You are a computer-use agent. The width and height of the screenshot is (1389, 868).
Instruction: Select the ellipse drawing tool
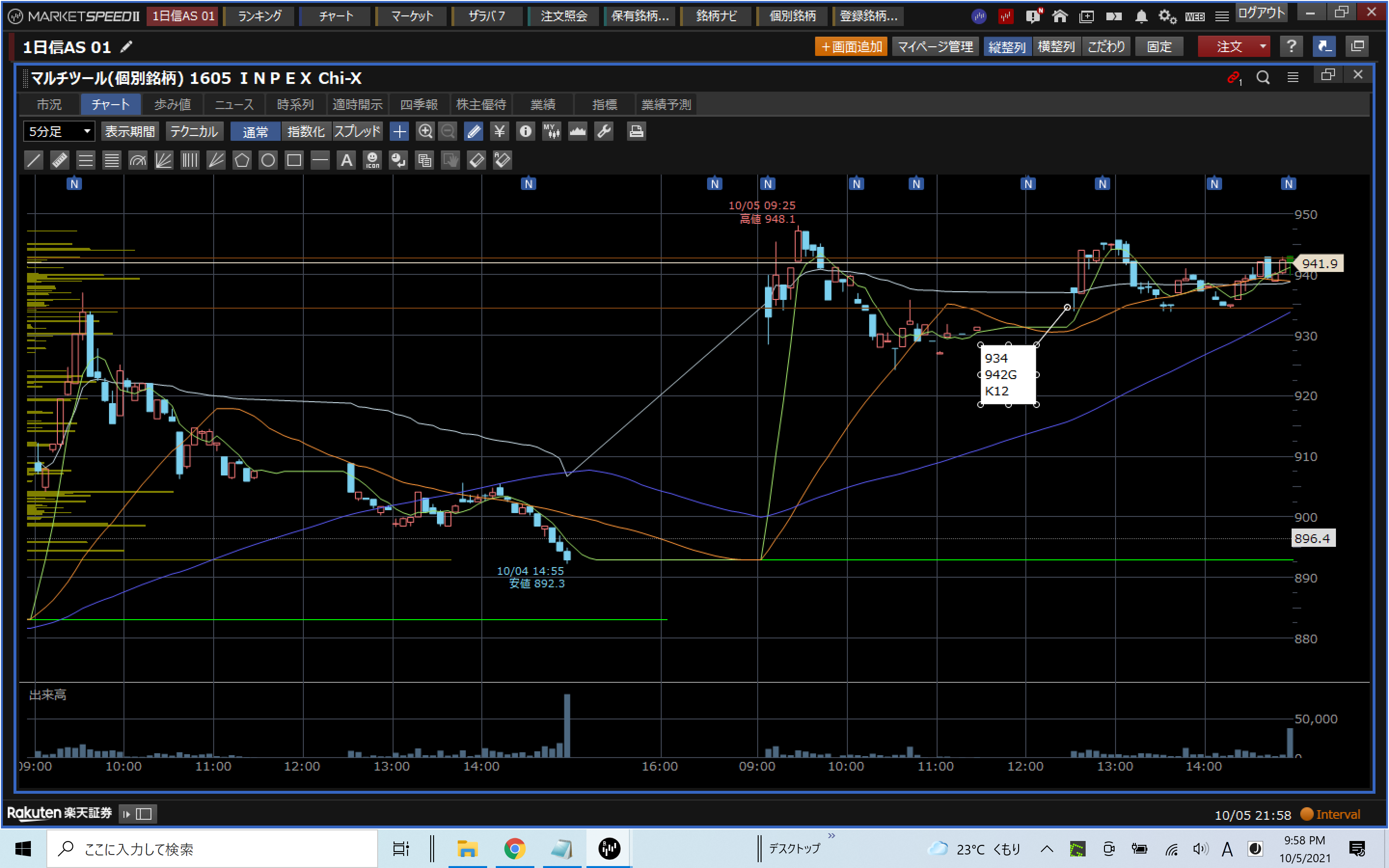tap(268, 160)
